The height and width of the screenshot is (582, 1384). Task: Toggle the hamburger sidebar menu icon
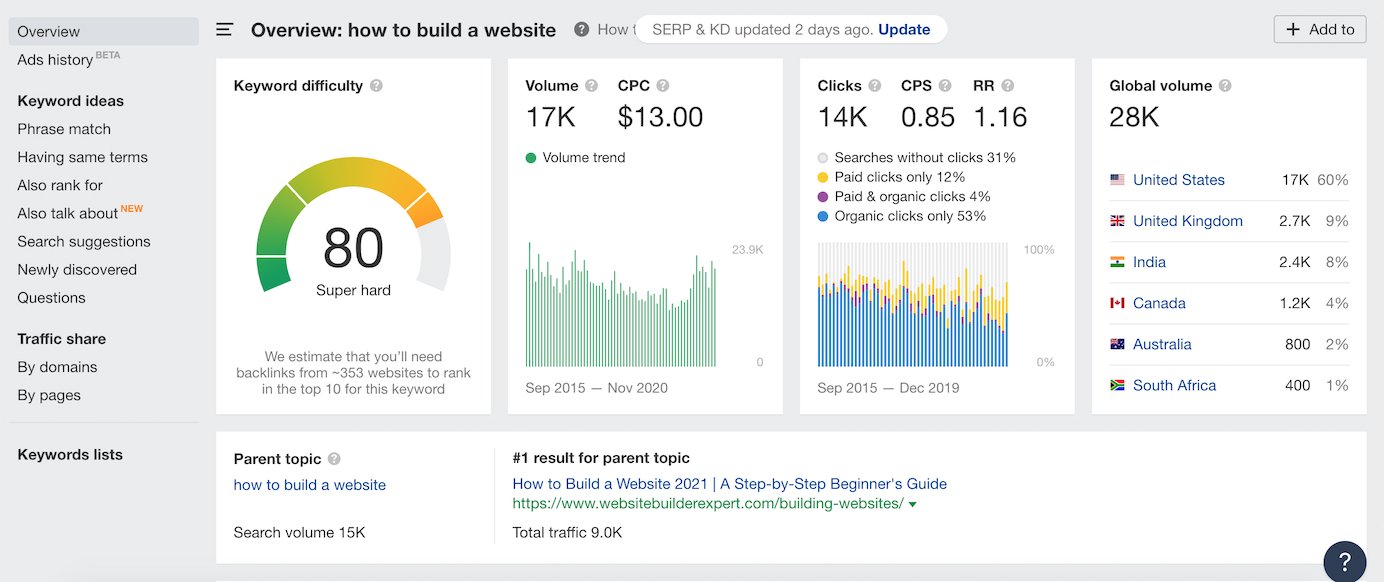click(x=225, y=30)
